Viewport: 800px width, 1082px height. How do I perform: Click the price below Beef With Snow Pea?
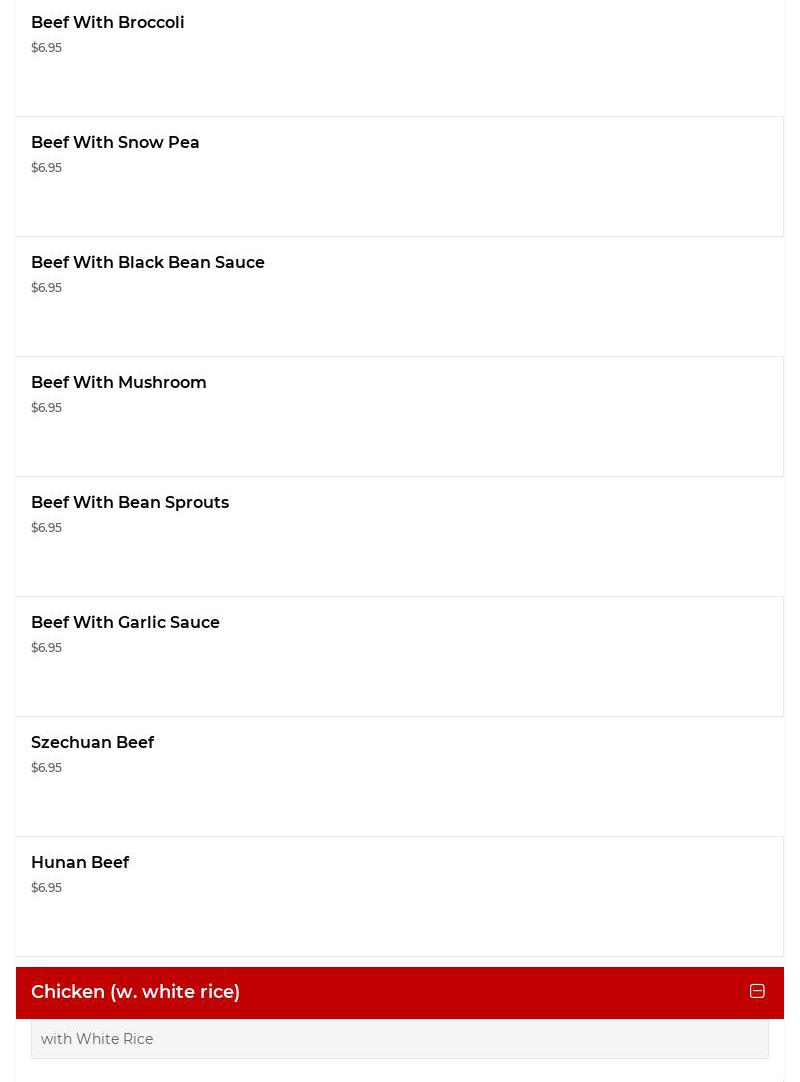coord(46,167)
